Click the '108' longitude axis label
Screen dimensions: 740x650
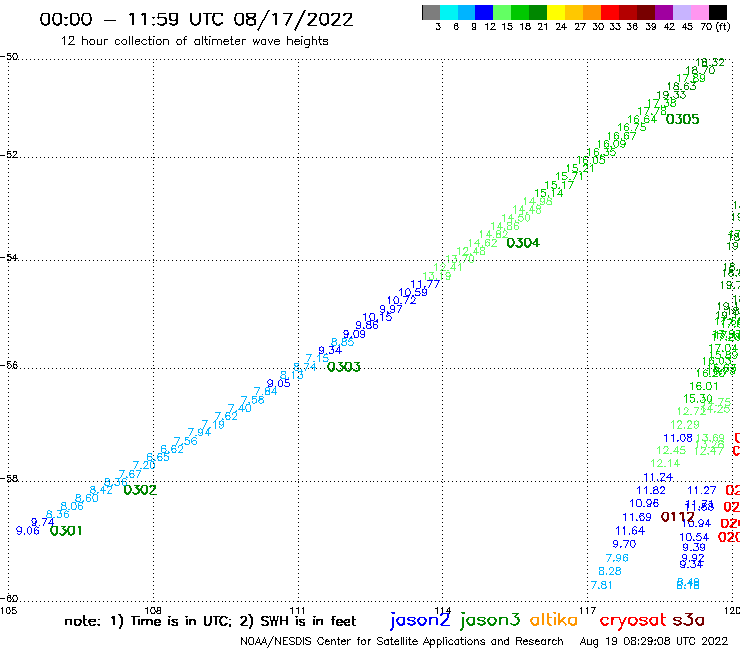[x=152, y=610]
